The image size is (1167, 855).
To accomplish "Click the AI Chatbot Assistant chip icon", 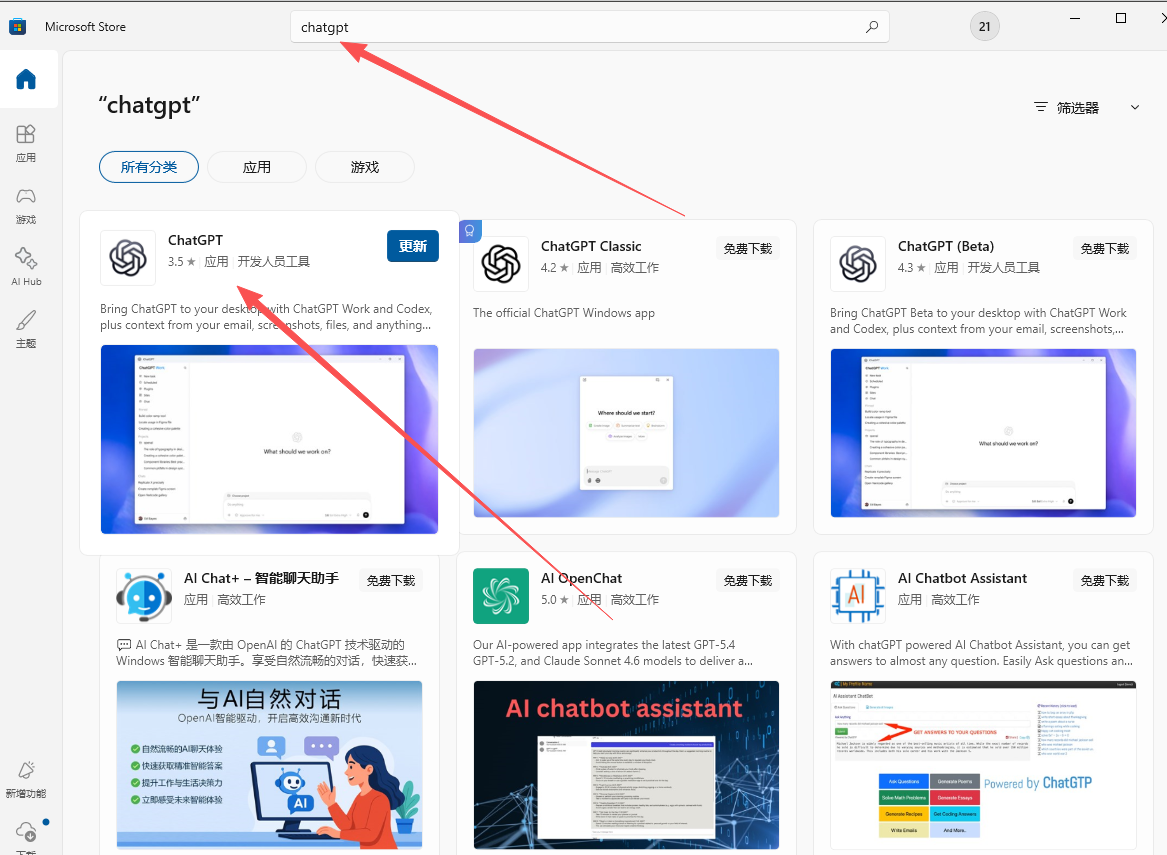I will pyautogui.click(x=858, y=596).
